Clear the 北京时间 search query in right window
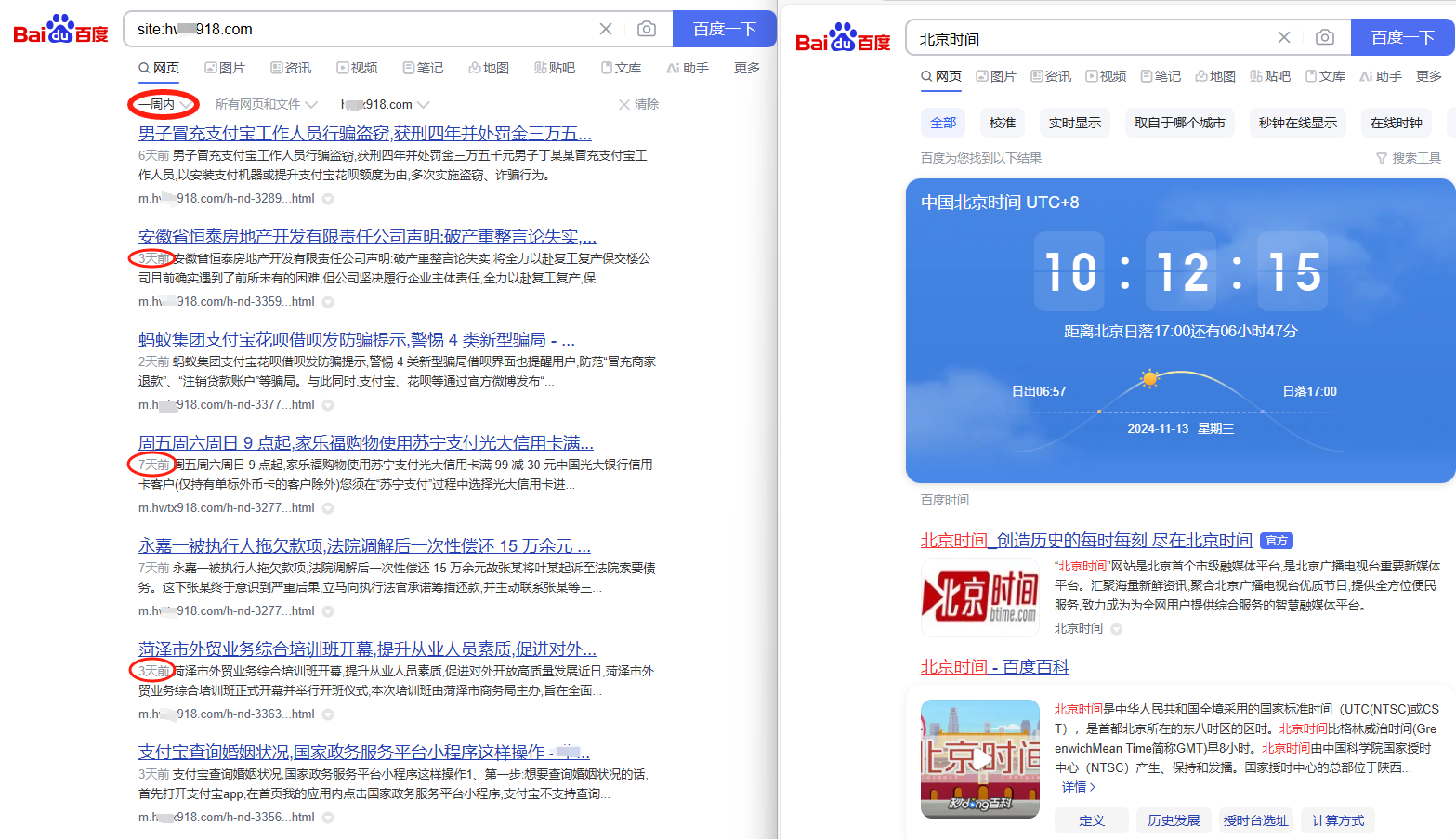1456x839 pixels. (x=1284, y=37)
